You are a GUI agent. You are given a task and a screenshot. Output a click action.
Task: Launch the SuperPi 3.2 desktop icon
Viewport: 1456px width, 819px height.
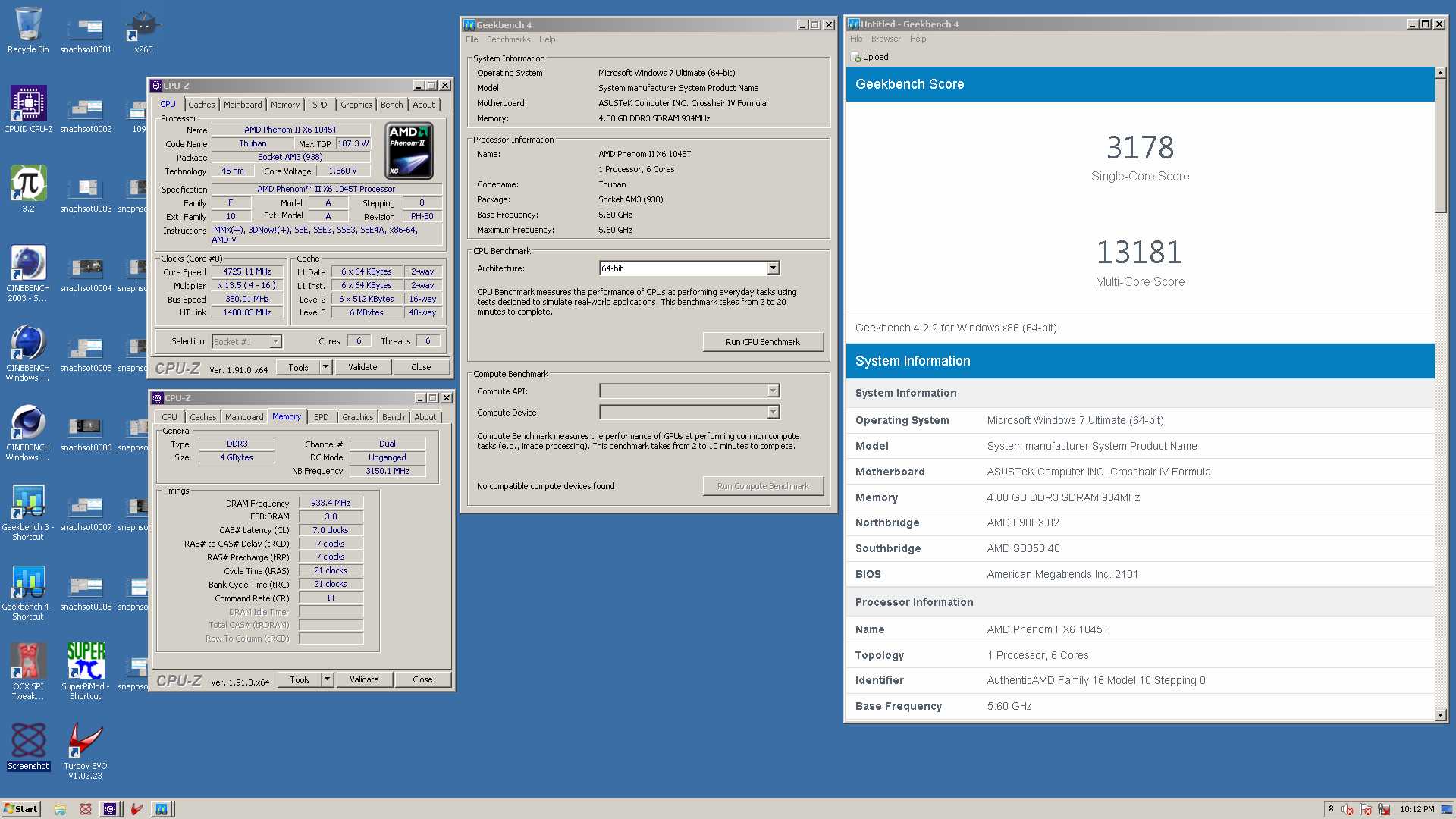28,188
